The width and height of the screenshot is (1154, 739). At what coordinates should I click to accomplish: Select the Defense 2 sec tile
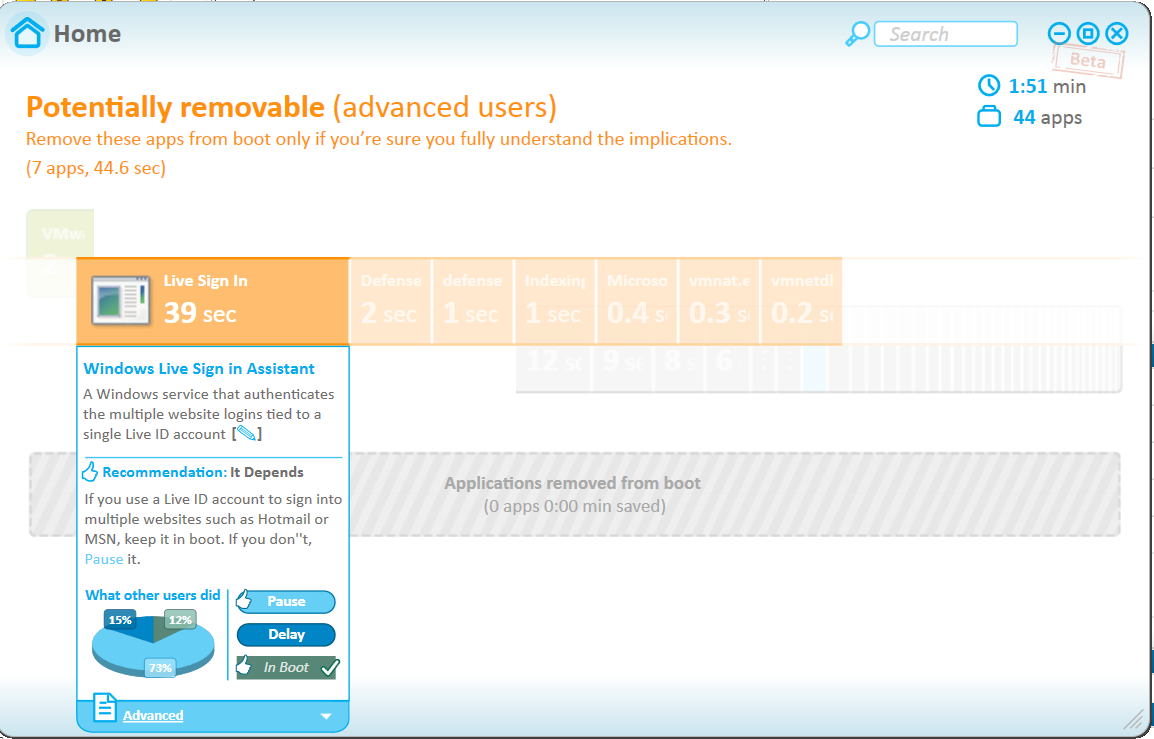[391, 301]
